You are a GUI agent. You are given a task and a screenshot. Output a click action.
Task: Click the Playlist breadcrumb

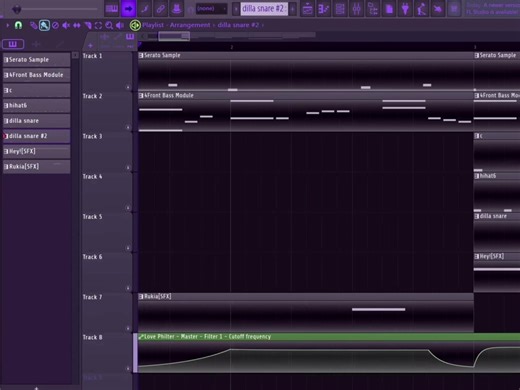(153, 25)
